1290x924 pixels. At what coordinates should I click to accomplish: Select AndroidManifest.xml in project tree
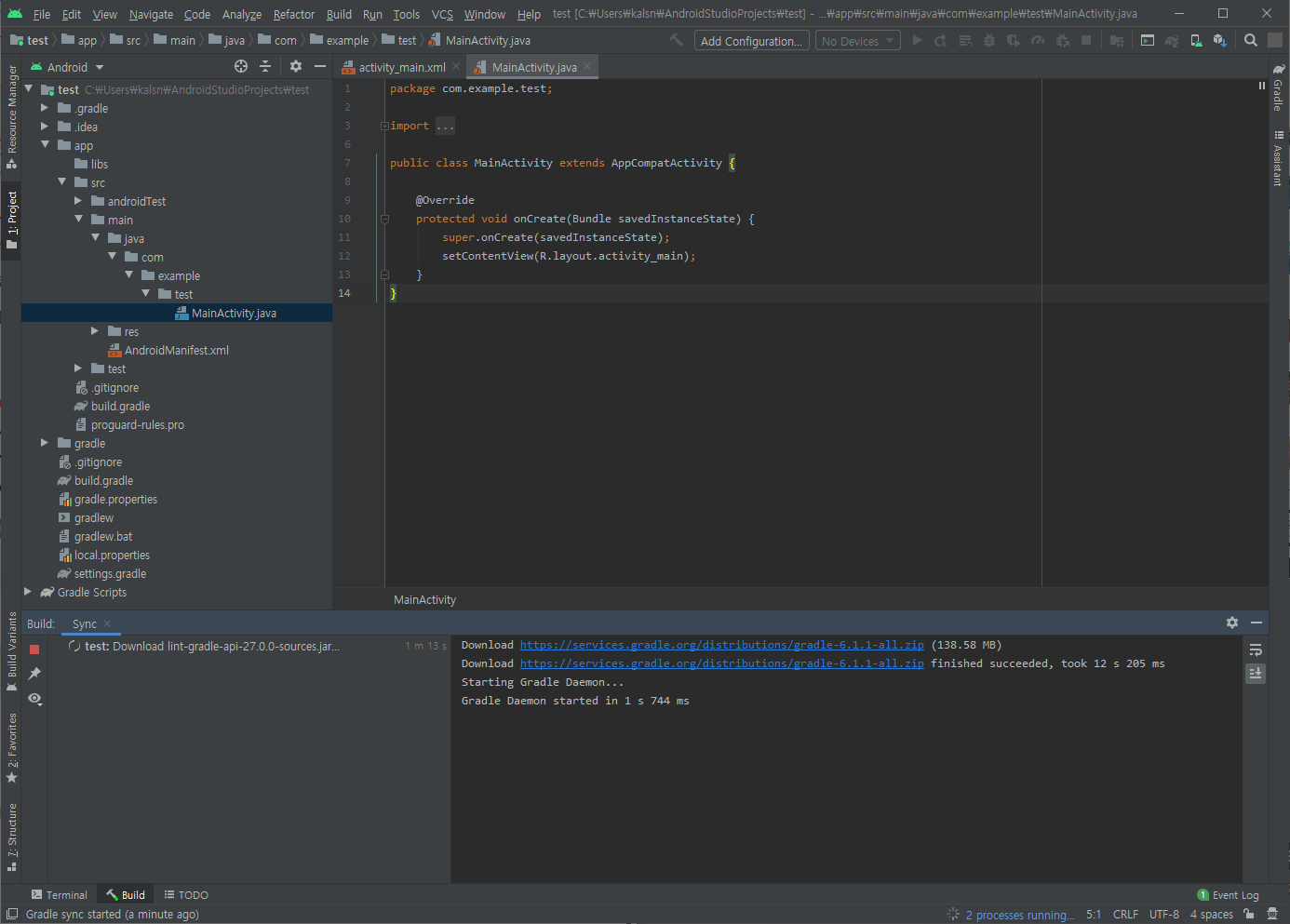[176, 350]
